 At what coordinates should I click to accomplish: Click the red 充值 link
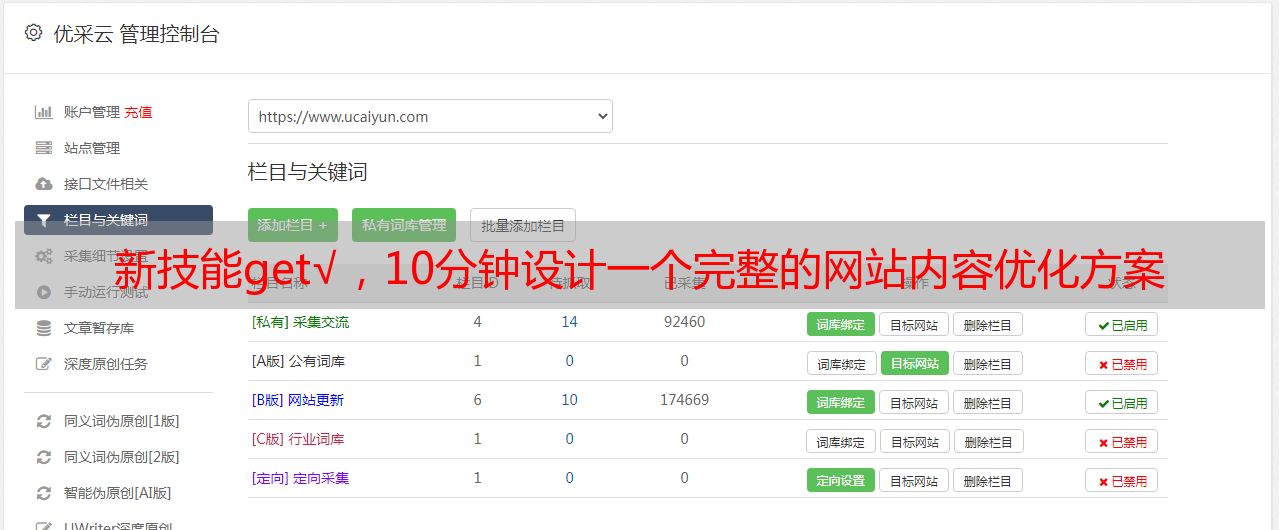click(x=138, y=112)
